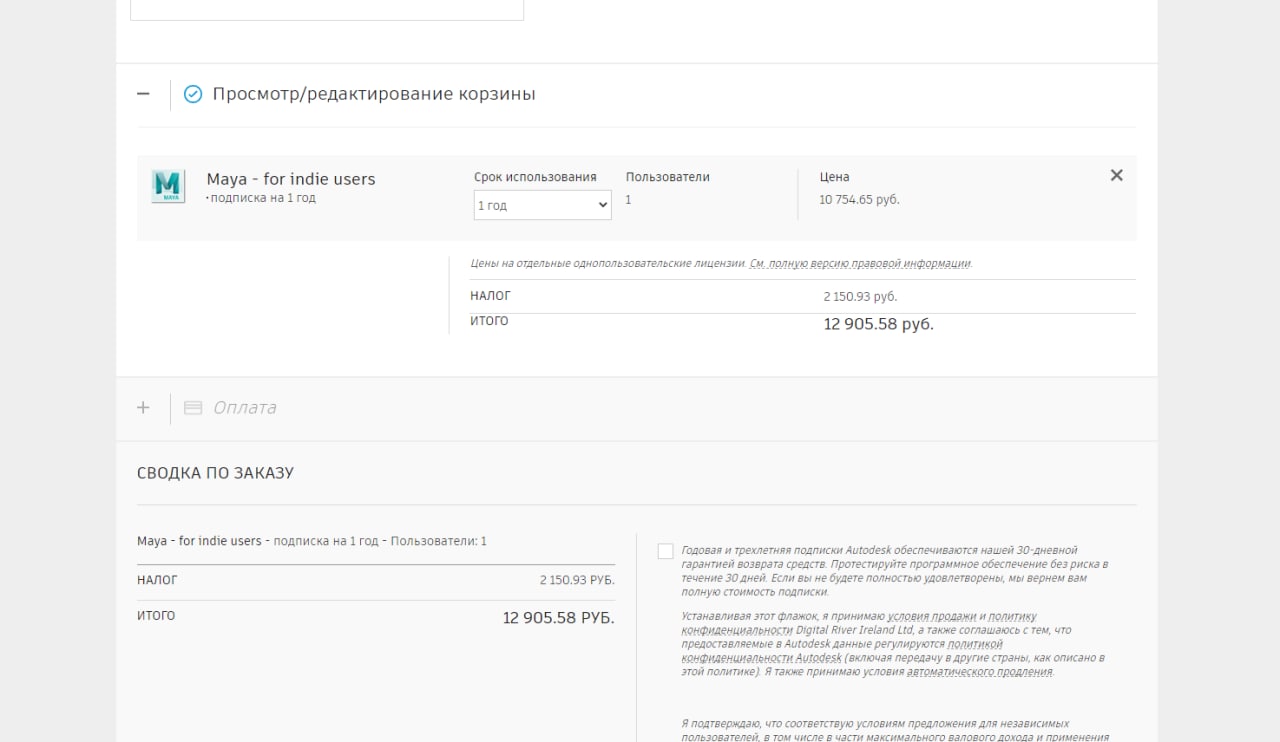
Task: Click the checkmark icon next to Просмотр/редактирование корзины
Action: pyautogui.click(x=193, y=94)
